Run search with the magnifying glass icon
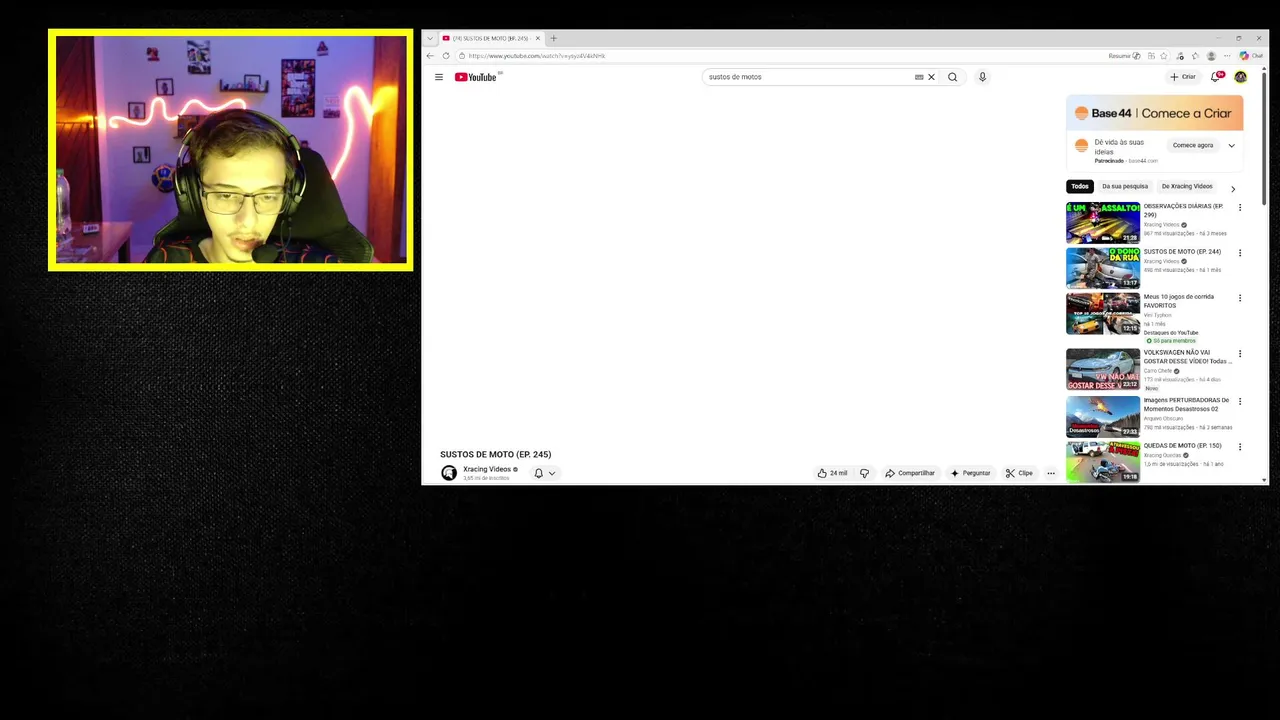This screenshot has width=1280, height=720. tap(952, 77)
